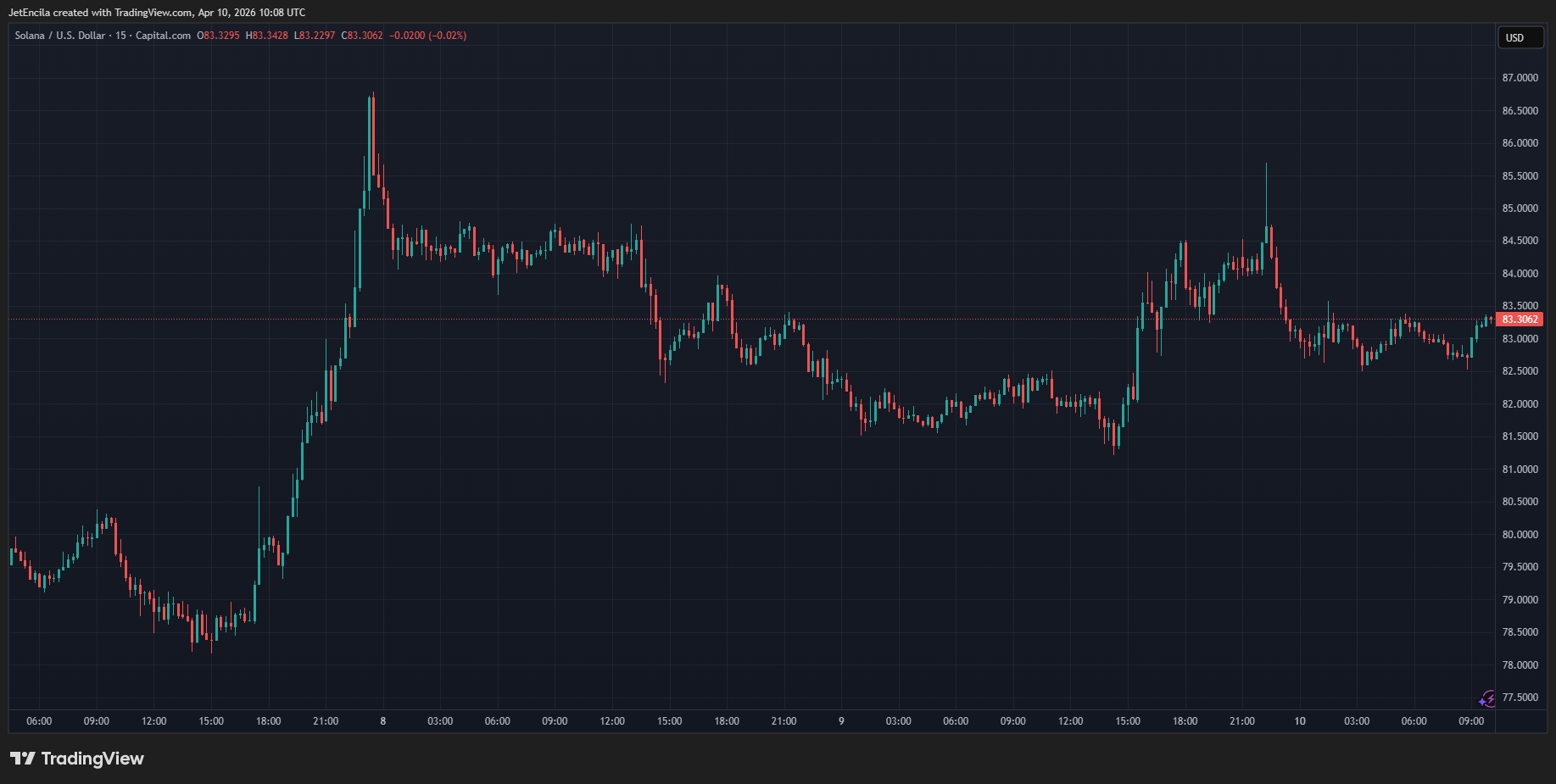Image resolution: width=1556 pixels, height=784 pixels.
Task: Click the purple lightning bolt icon
Action: tap(1486, 698)
